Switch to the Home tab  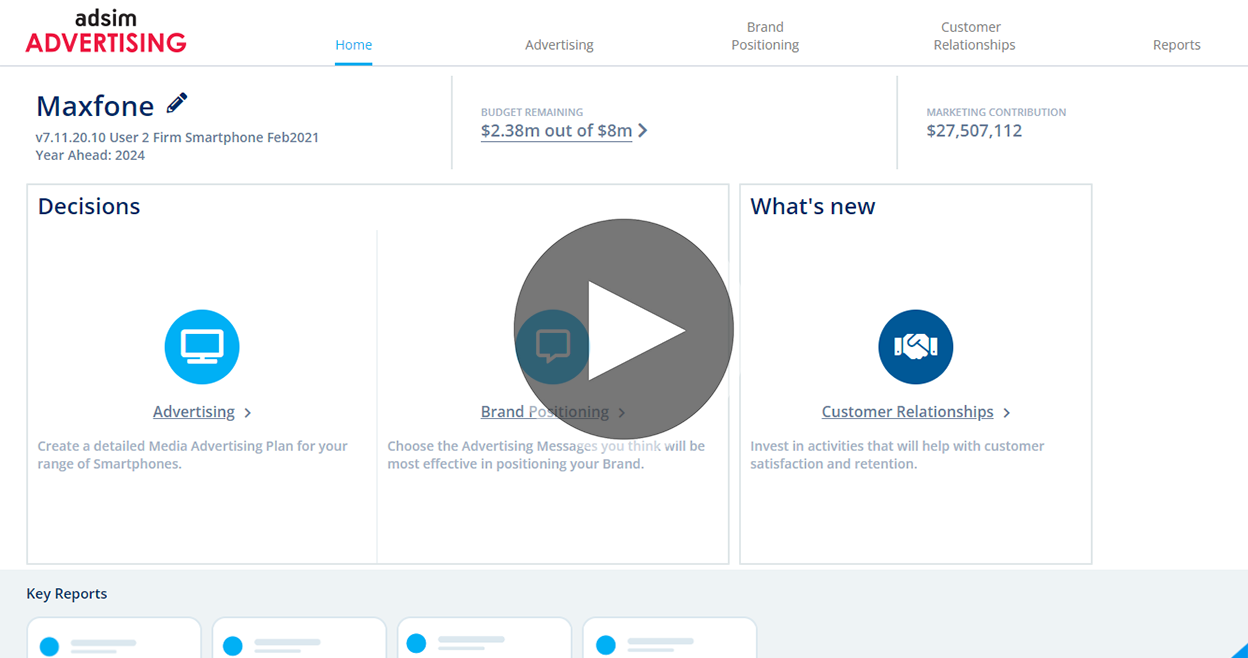click(x=353, y=45)
